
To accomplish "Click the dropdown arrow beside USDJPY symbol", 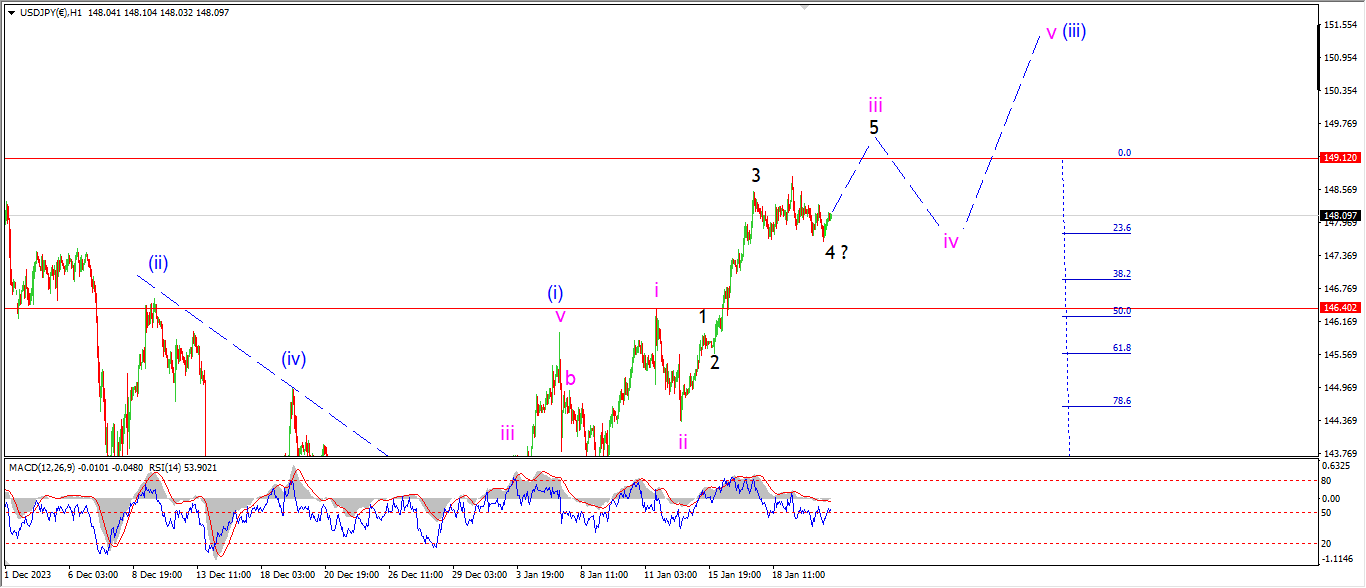I will tap(11, 12).
